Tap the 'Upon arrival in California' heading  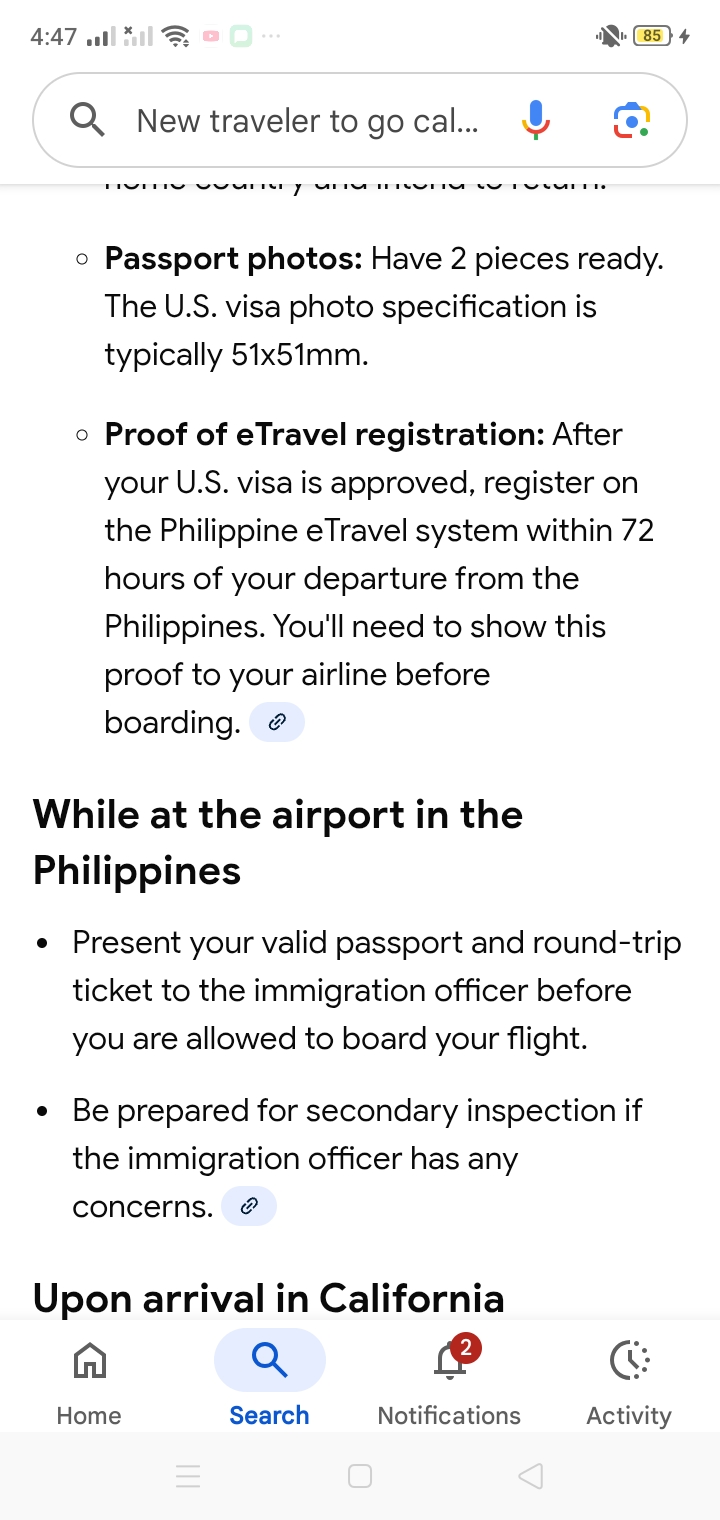pos(268,1298)
